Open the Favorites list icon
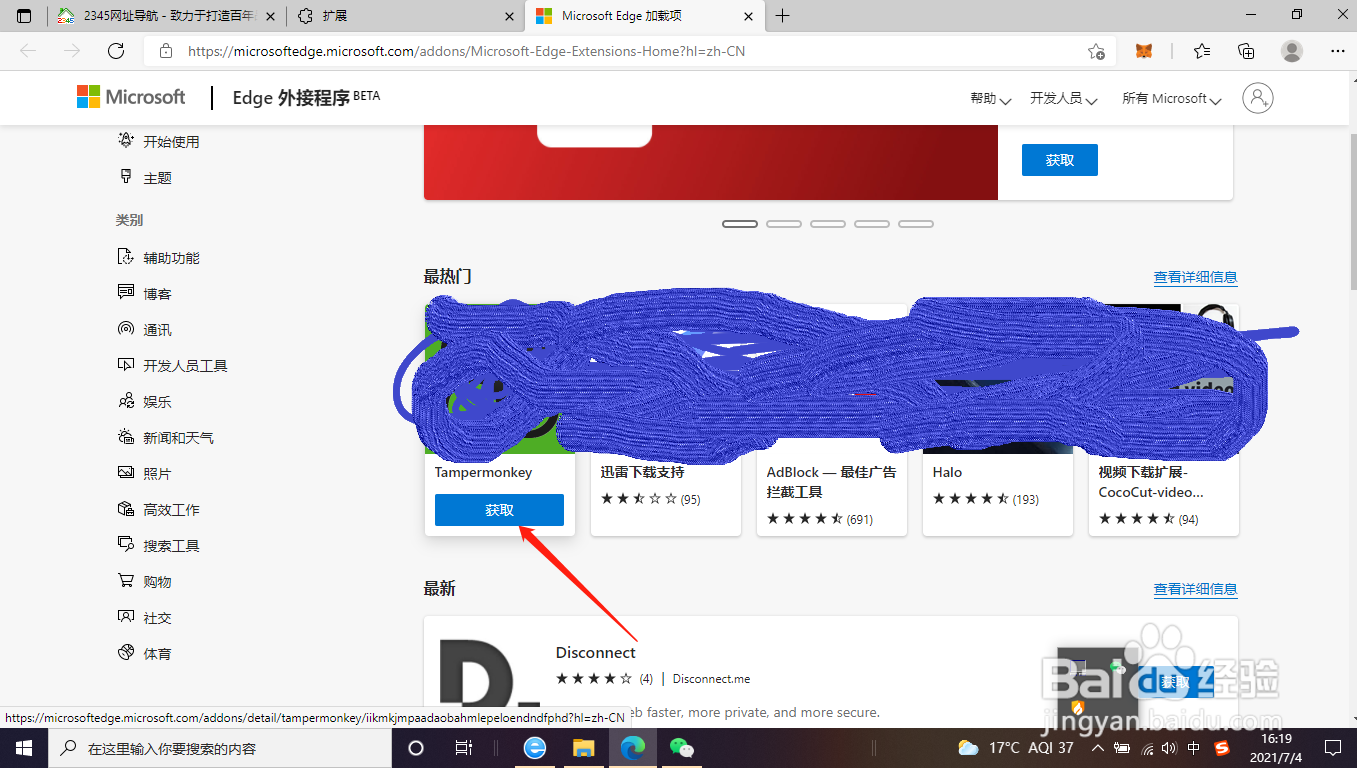Image resolution: width=1357 pixels, height=768 pixels. tap(1202, 51)
